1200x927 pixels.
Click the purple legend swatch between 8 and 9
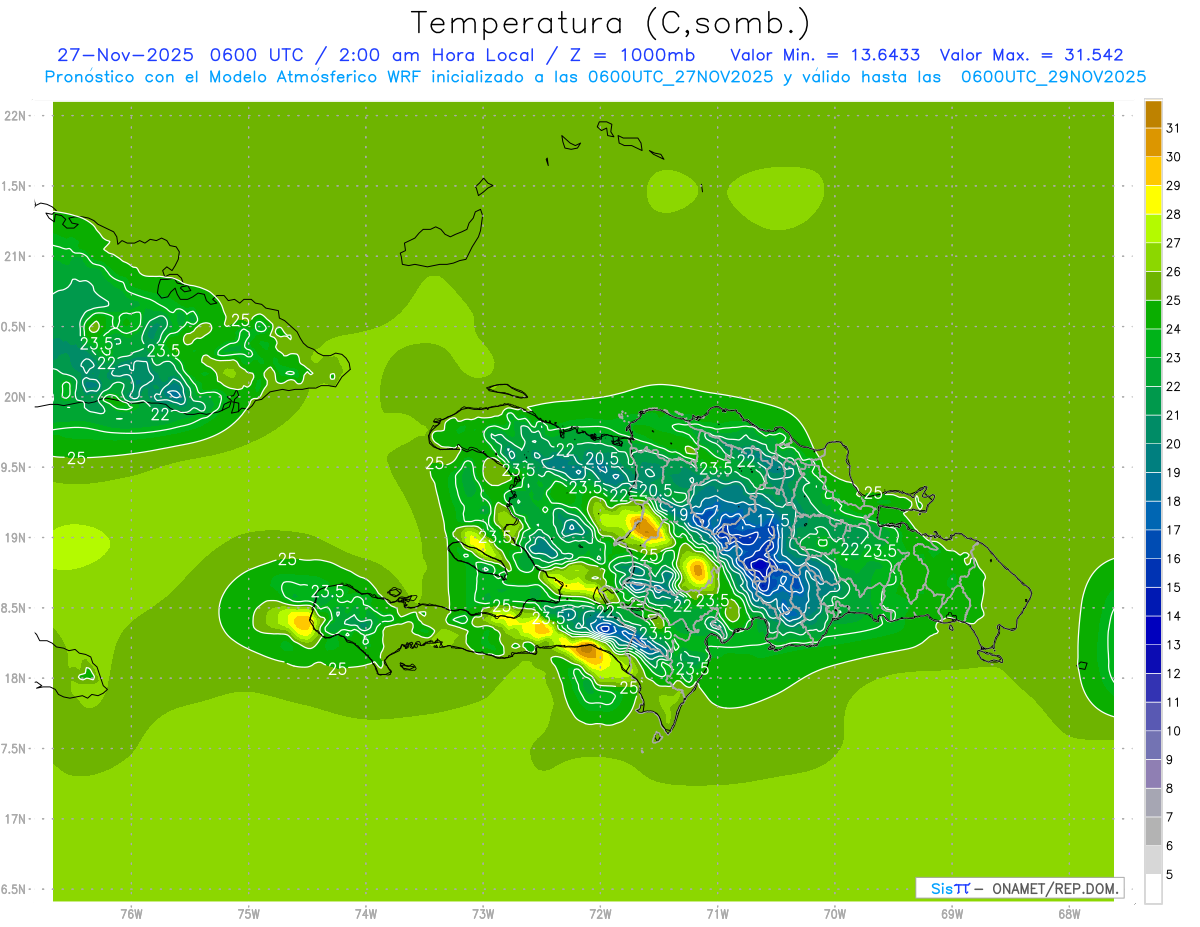(1153, 774)
